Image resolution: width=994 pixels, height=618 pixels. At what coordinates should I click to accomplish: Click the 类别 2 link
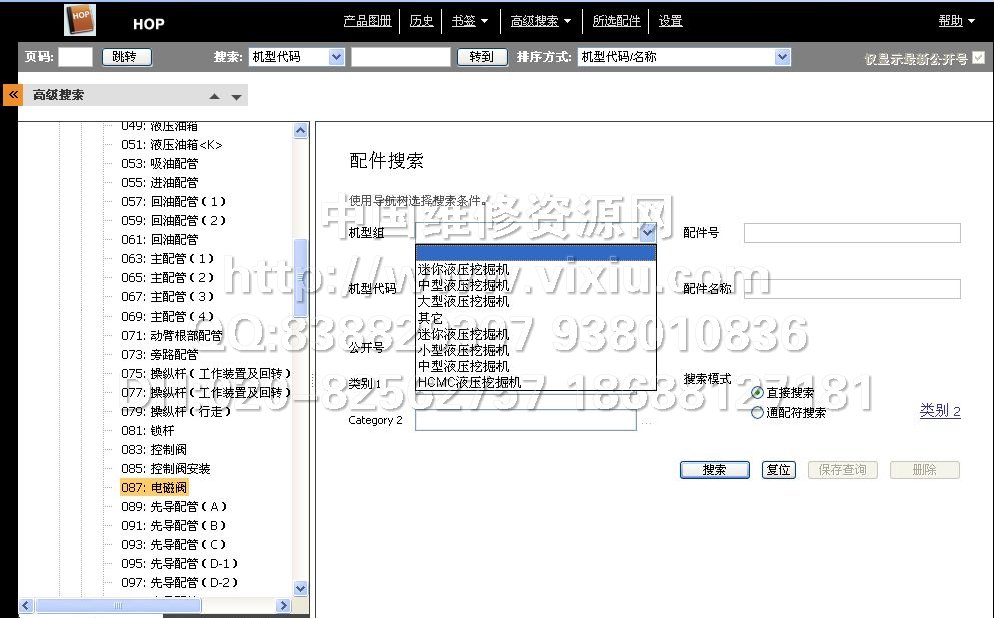[939, 411]
